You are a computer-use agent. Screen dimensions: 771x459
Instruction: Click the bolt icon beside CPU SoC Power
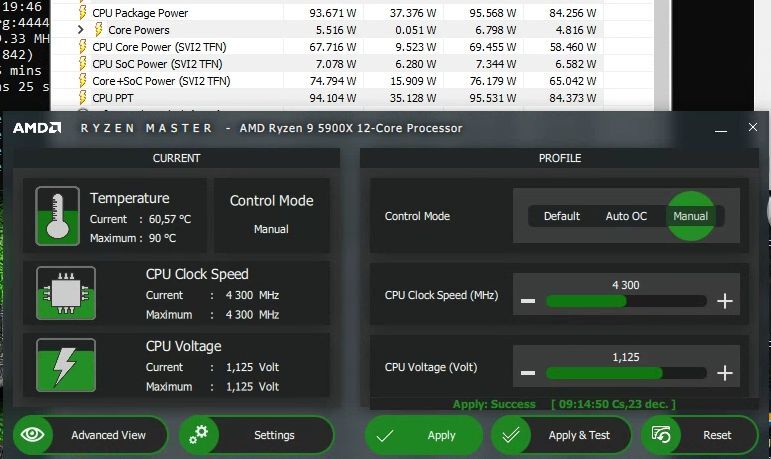click(x=83, y=63)
